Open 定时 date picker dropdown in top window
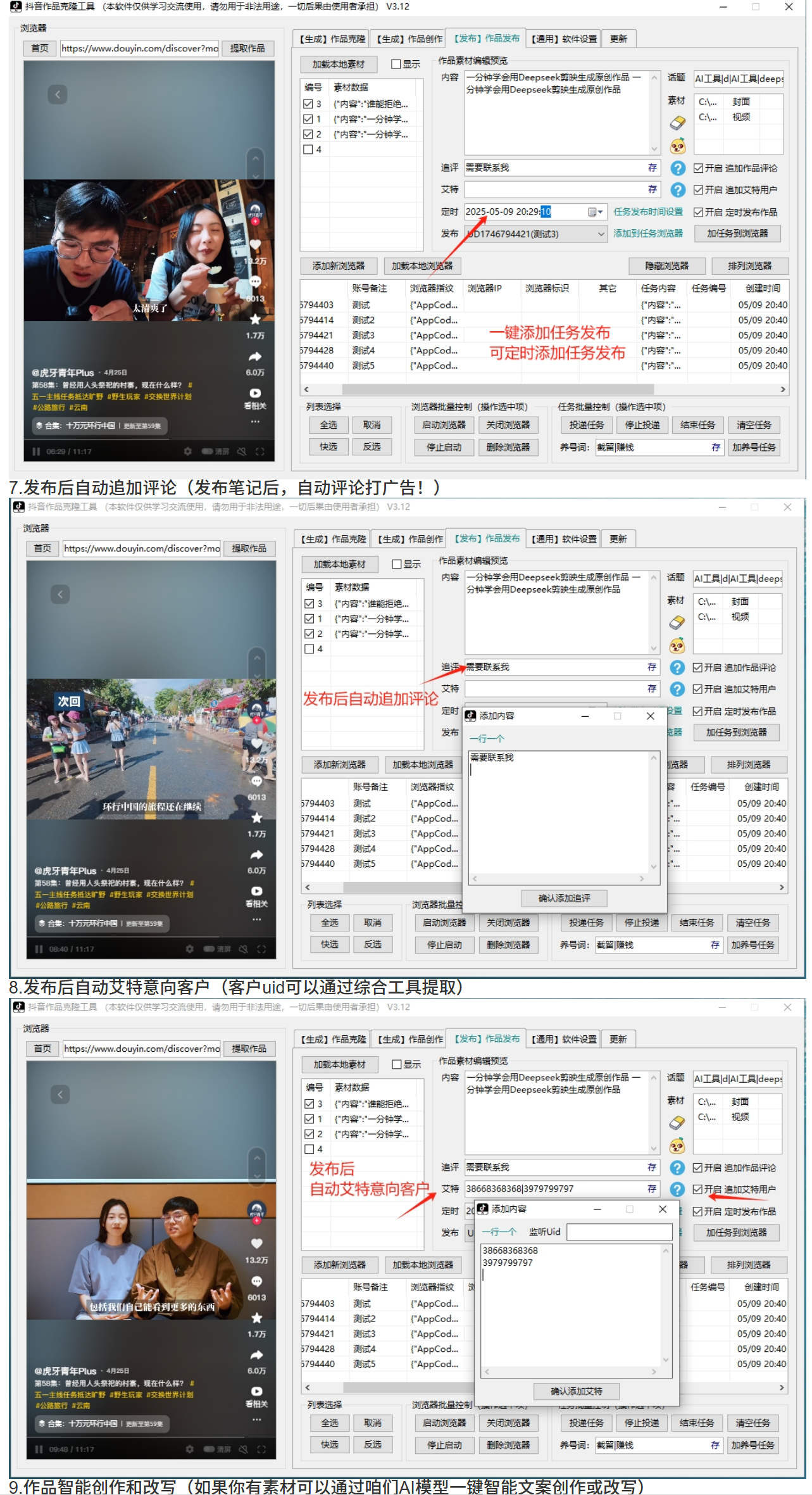The height and width of the screenshot is (1495, 812). (594, 212)
